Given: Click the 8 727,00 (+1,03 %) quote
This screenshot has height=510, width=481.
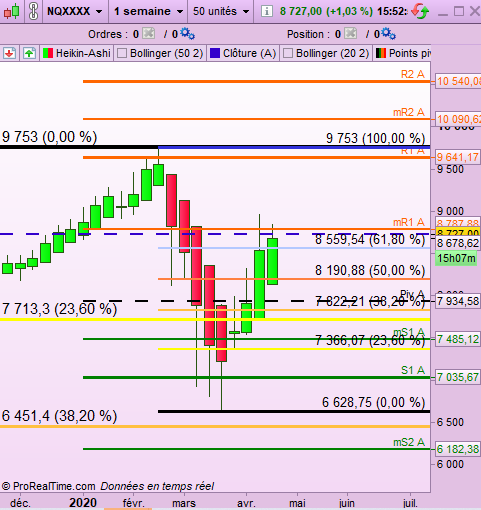Looking at the screenshot, I should [x=326, y=11].
